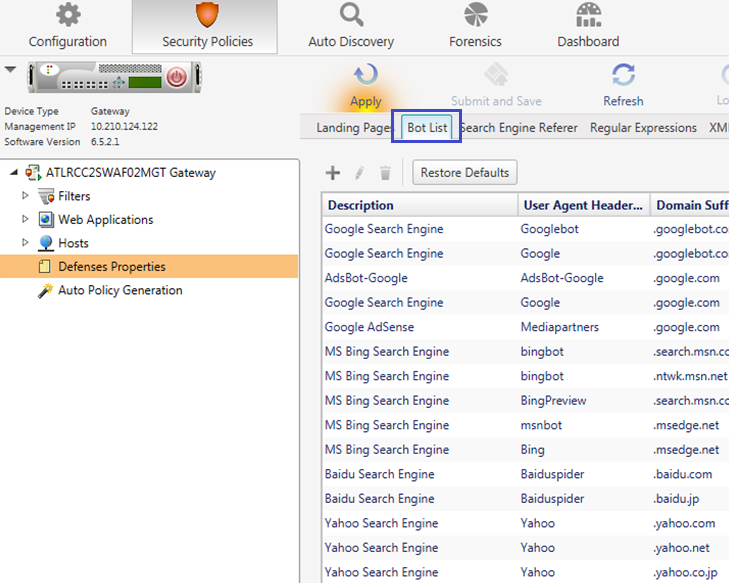The height and width of the screenshot is (583, 729).
Task: Open the Dashboard section
Action: pos(588,26)
